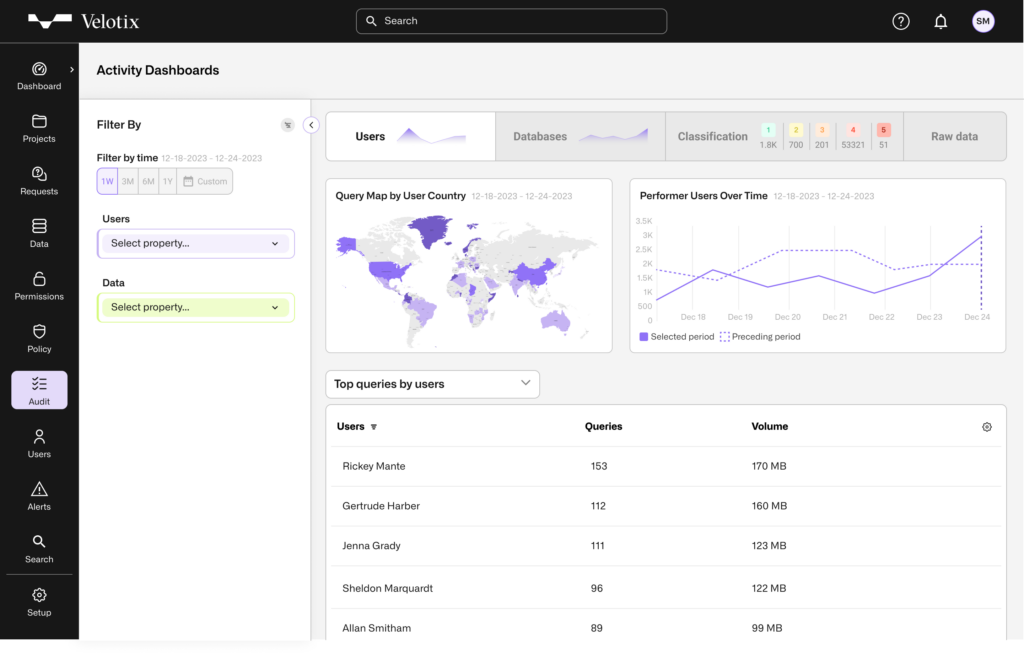Click the 122 MB volume cell

point(769,588)
